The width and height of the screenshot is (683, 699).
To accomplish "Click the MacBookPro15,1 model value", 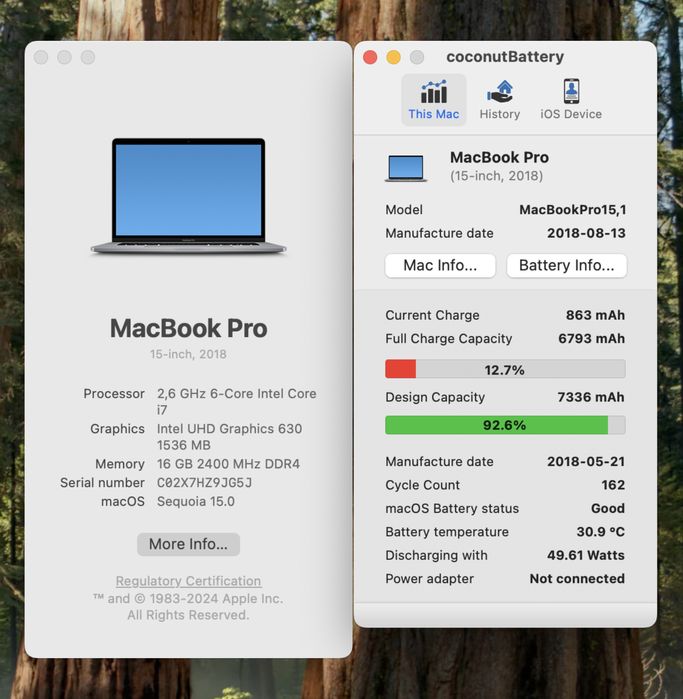I will click(572, 210).
